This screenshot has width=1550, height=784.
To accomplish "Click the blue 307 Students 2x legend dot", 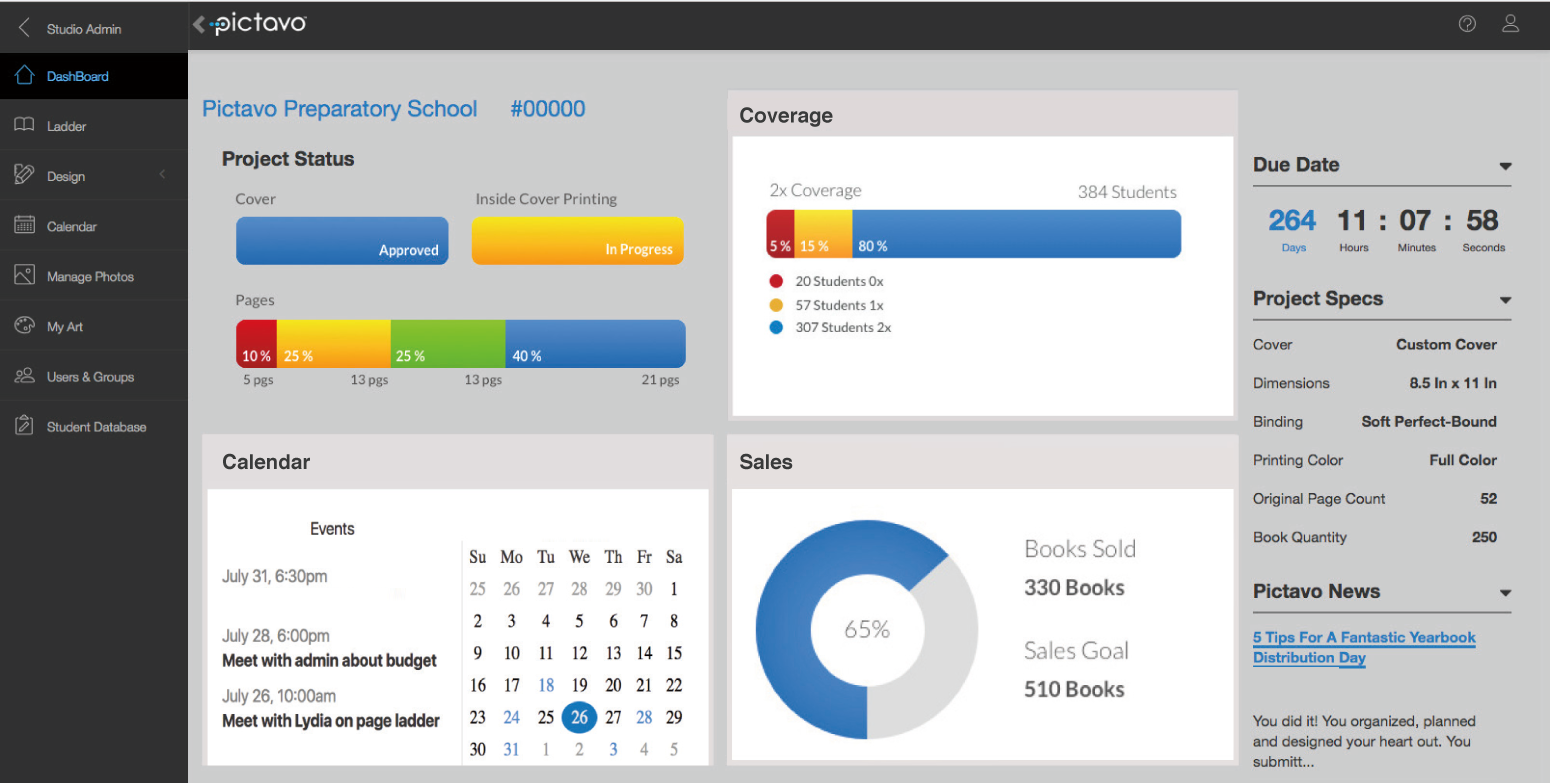I will point(777,327).
